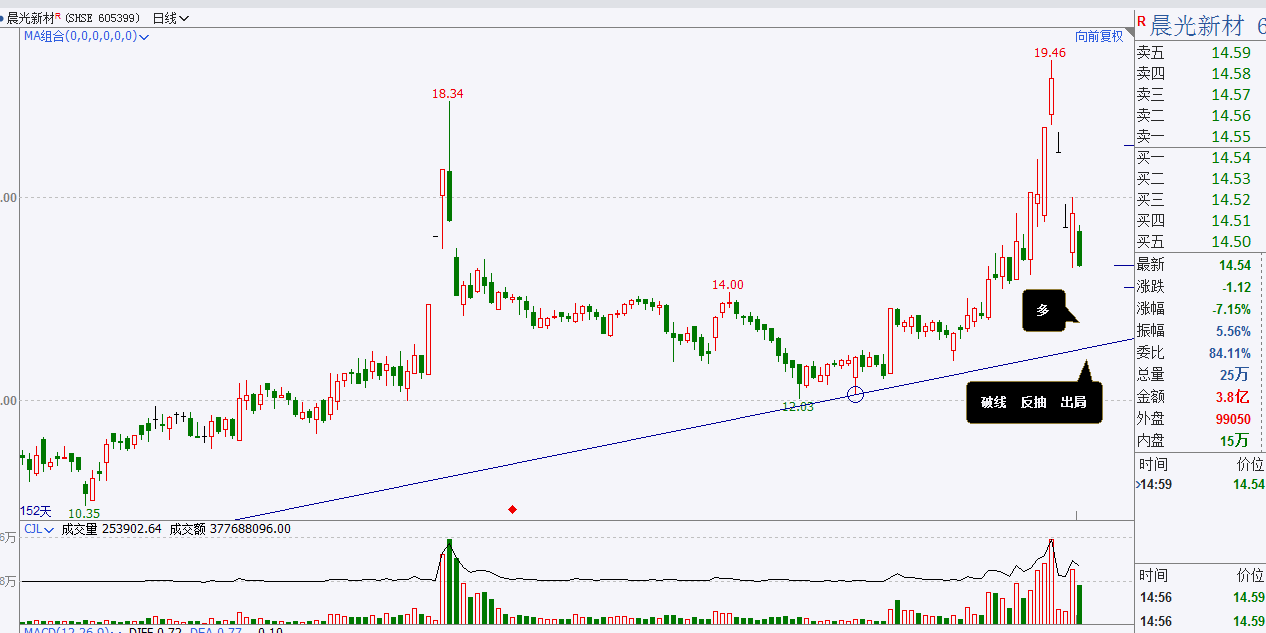Click the 买四 price 14.51

pos(1230,220)
